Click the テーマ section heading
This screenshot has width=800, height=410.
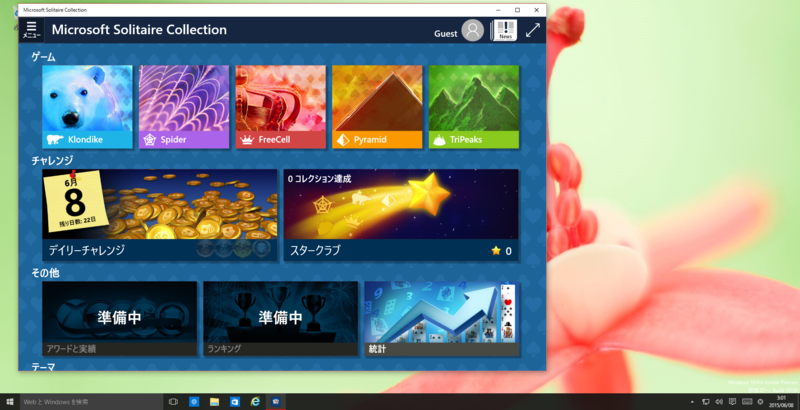click(43, 366)
